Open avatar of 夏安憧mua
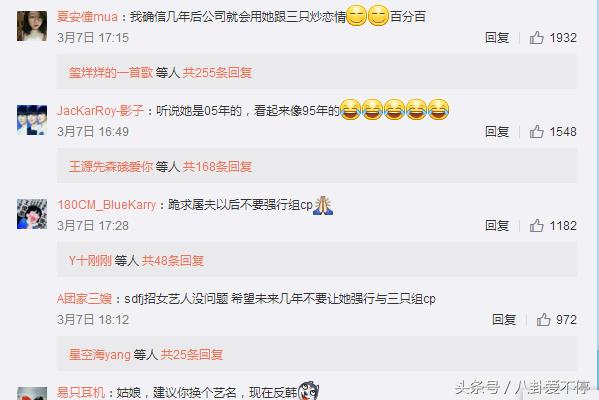 point(32,26)
